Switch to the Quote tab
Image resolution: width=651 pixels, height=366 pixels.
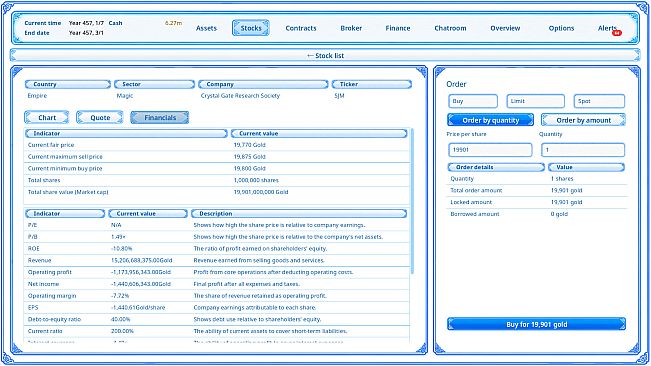pyautogui.click(x=100, y=117)
